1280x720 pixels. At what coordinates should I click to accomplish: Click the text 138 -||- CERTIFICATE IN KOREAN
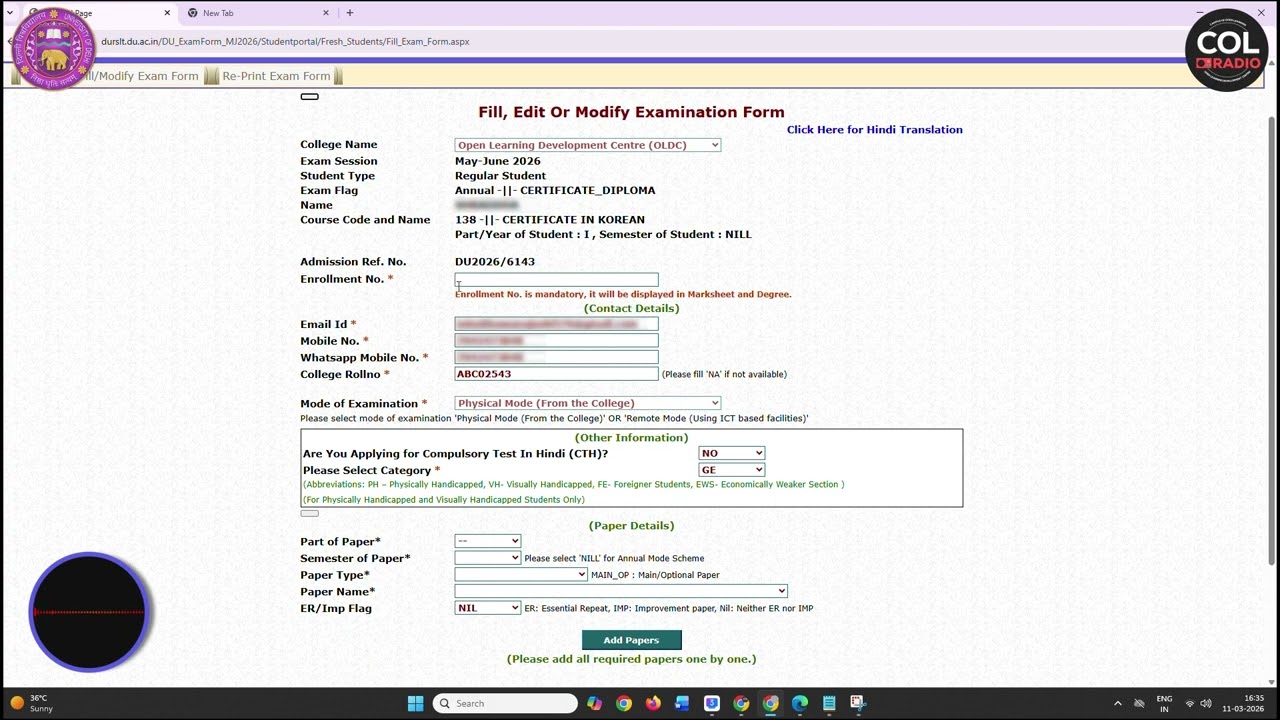point(550,220)
